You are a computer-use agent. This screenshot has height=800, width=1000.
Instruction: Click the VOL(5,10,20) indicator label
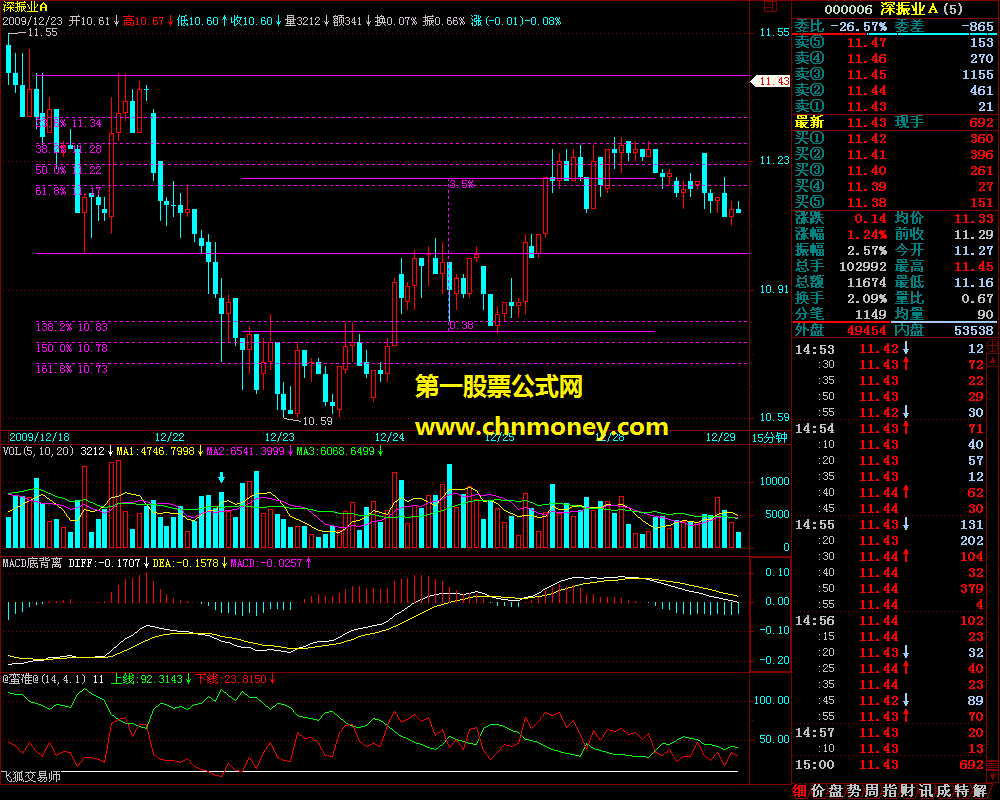click(39, 451)
